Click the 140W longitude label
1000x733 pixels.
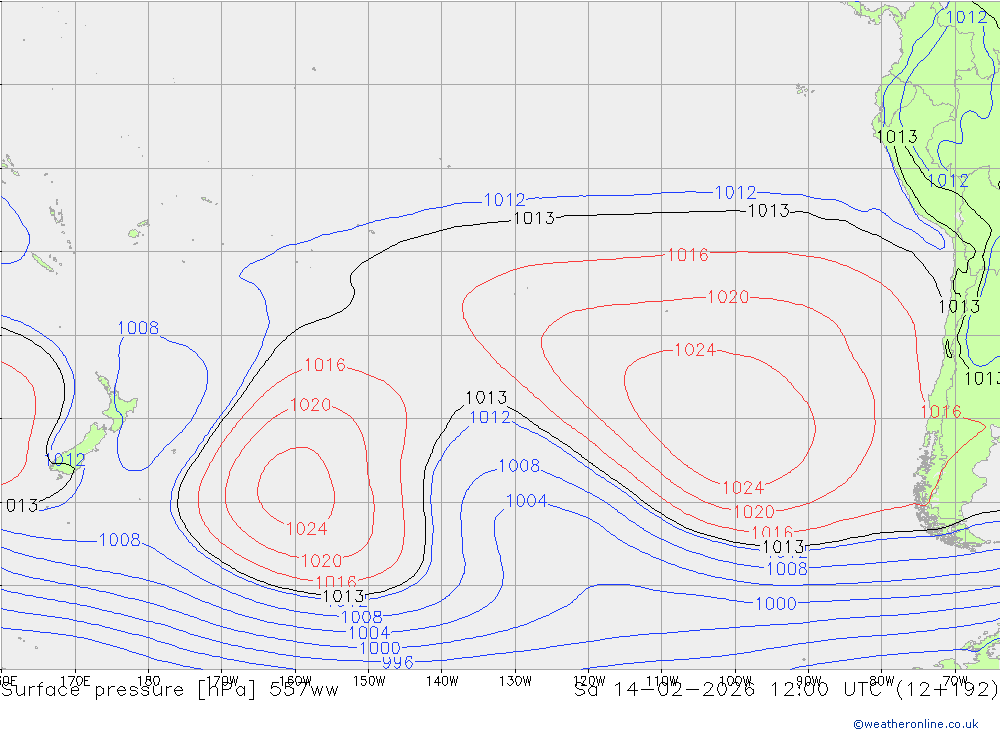click(442, 681)
